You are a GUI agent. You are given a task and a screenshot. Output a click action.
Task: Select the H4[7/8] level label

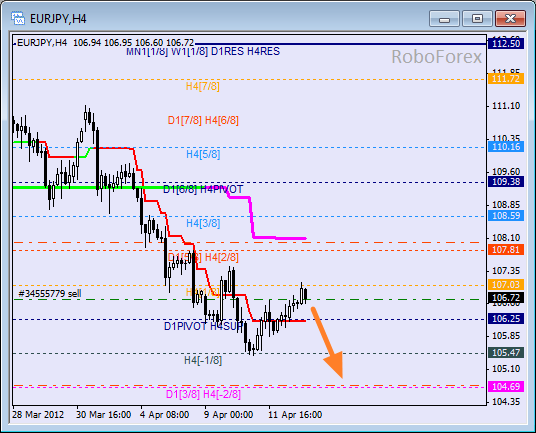(203, 86)
